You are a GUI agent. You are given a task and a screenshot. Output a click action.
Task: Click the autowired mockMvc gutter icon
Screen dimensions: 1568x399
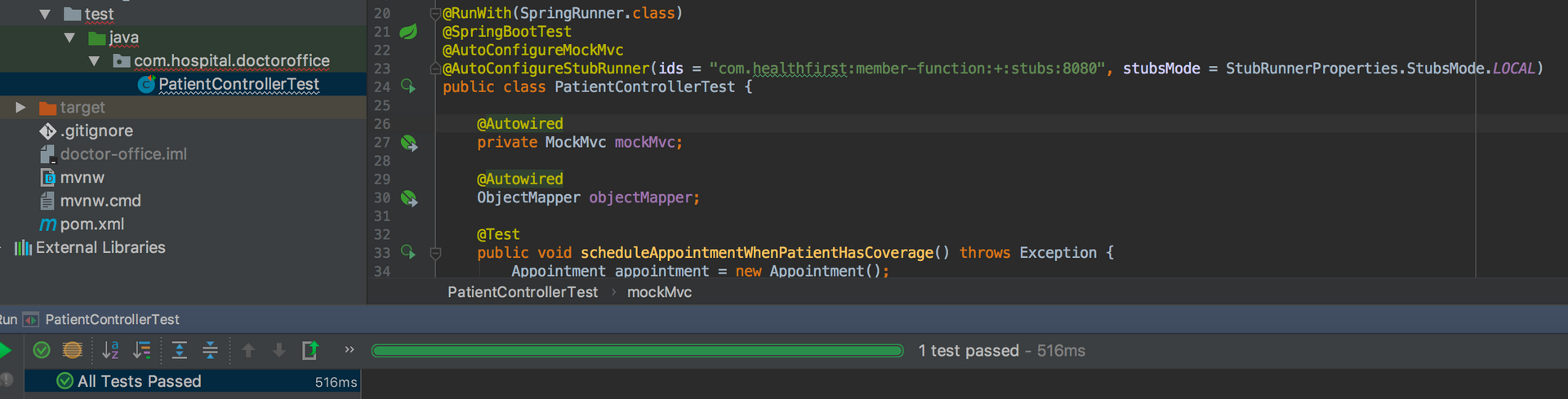[x=409, y=143]
